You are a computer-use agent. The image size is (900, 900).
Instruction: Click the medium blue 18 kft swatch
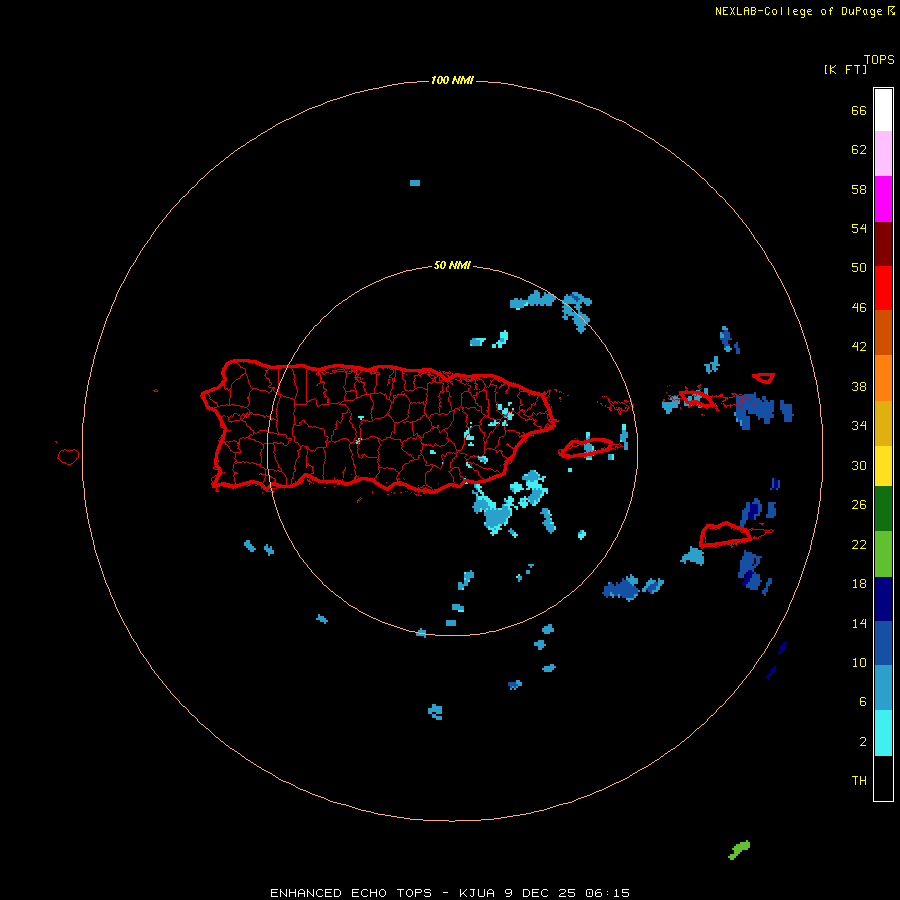click(x=883, y=643)
